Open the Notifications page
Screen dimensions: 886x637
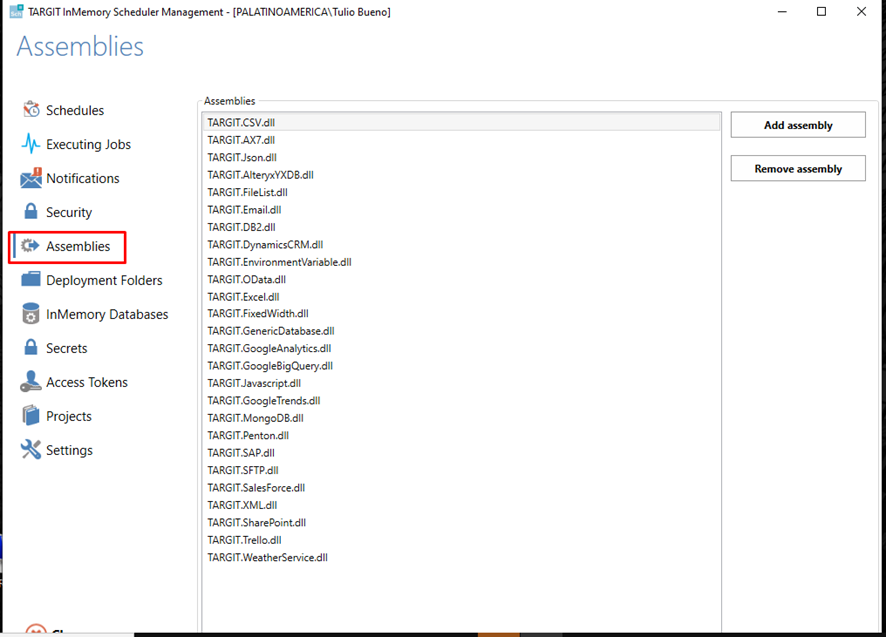click(x=82, y=178)
